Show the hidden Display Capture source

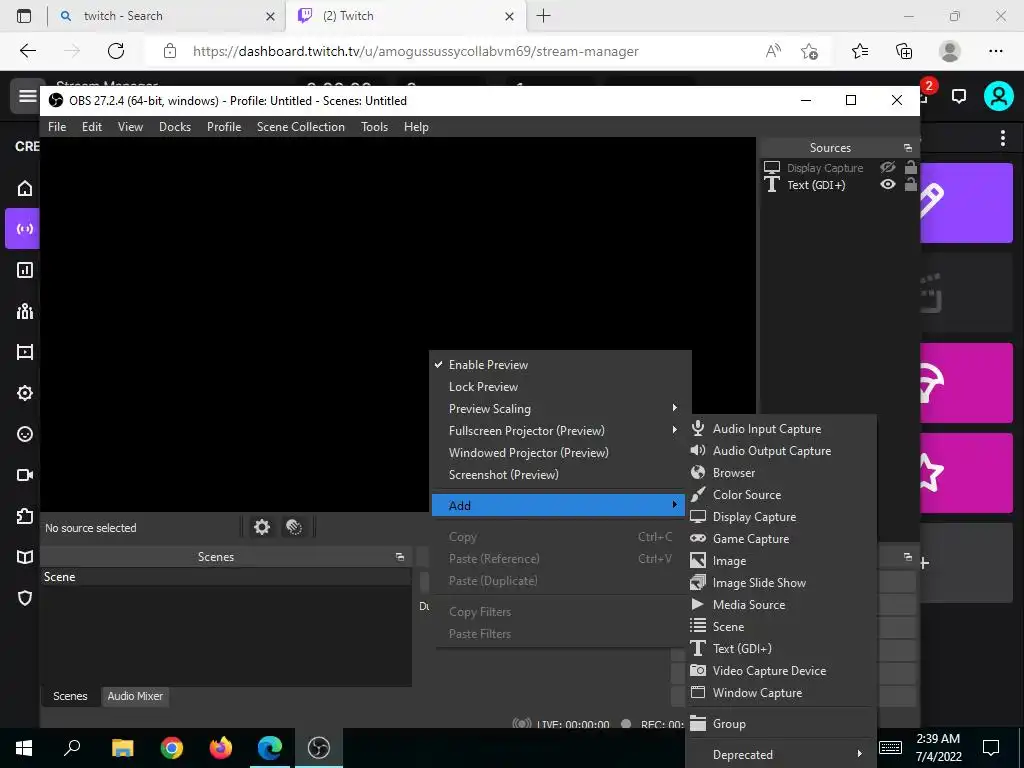[x=888, y=168]
